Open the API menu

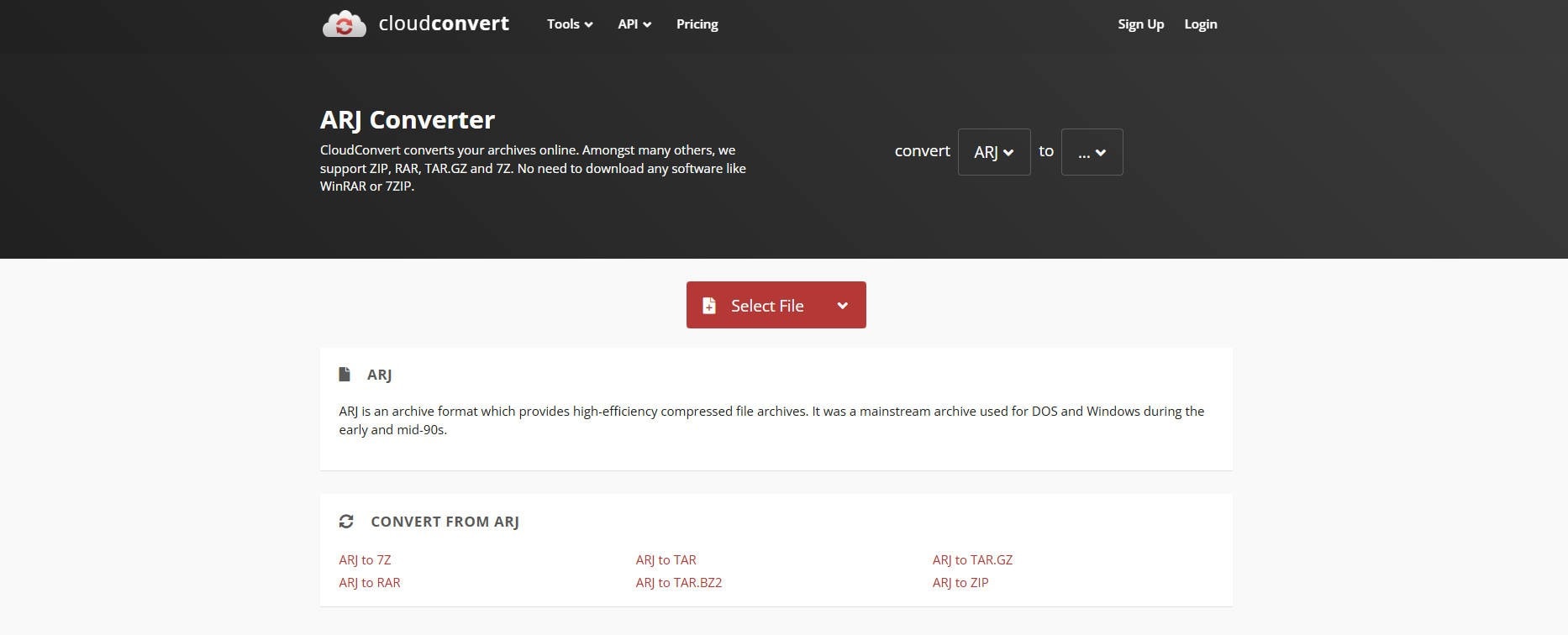[x=634, y=24]
